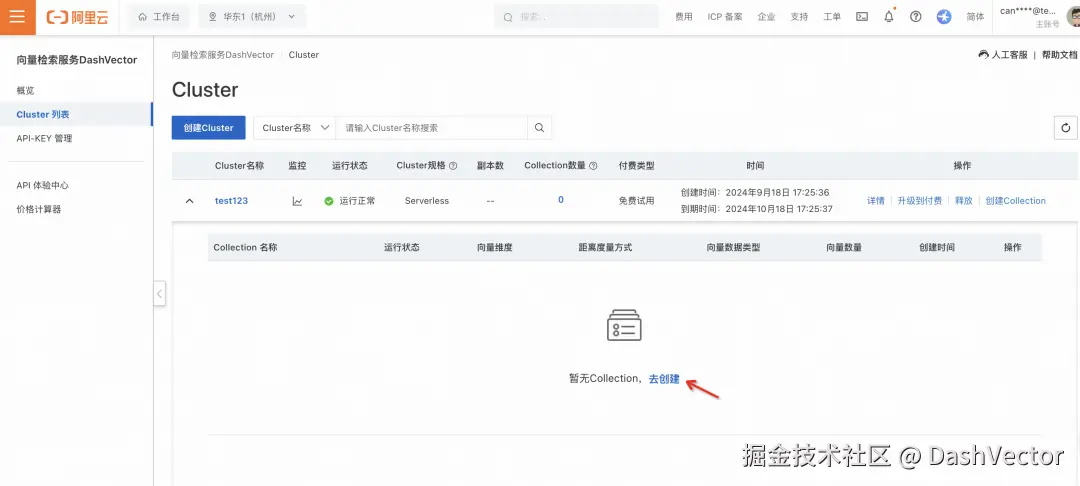Open the 费用 menu
Image resolution: width=1080 pixels, height=486 pixels.
point(683,17)
